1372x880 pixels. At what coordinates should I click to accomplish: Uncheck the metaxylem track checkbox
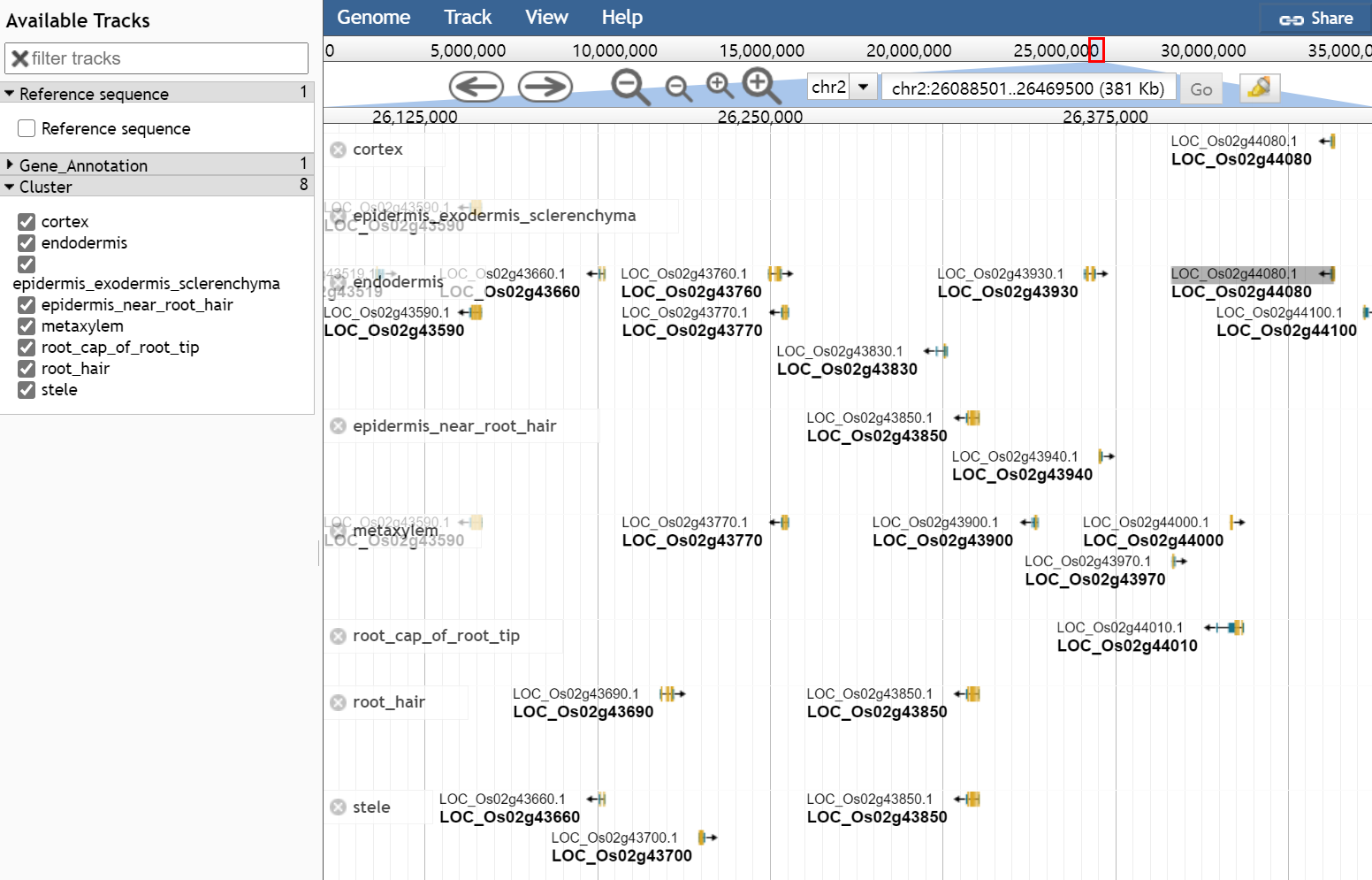pos(27,325)
